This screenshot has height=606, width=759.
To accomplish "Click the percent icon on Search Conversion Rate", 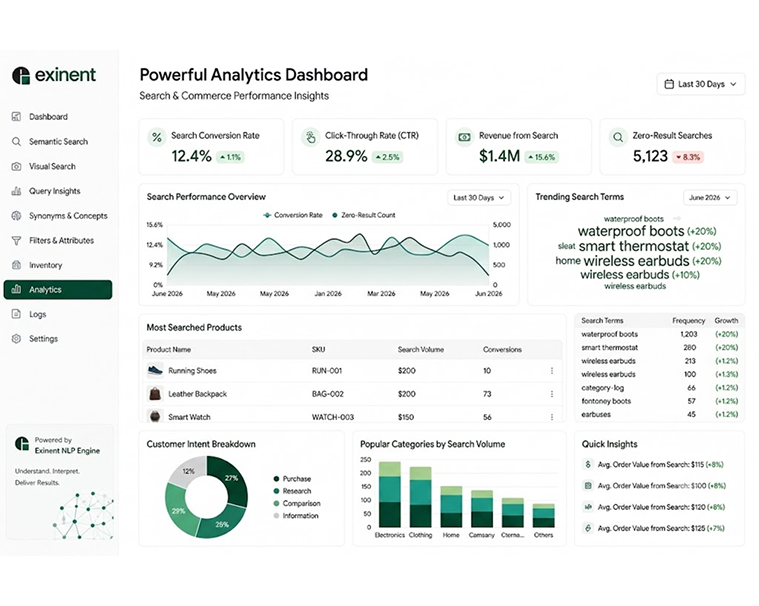I will pyautogui.click(x=157, y=137).
